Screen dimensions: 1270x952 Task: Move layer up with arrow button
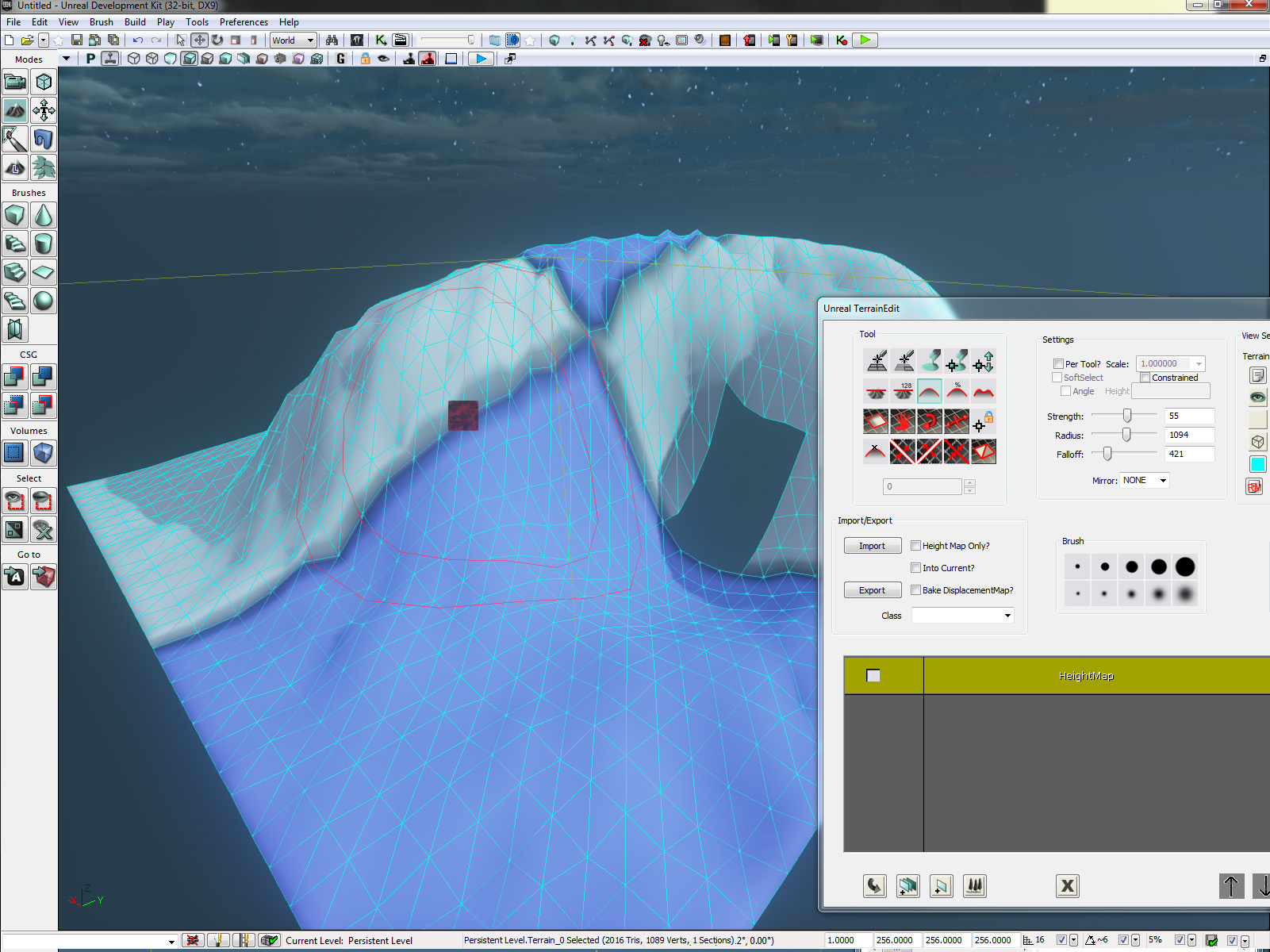click(1231, 886)
